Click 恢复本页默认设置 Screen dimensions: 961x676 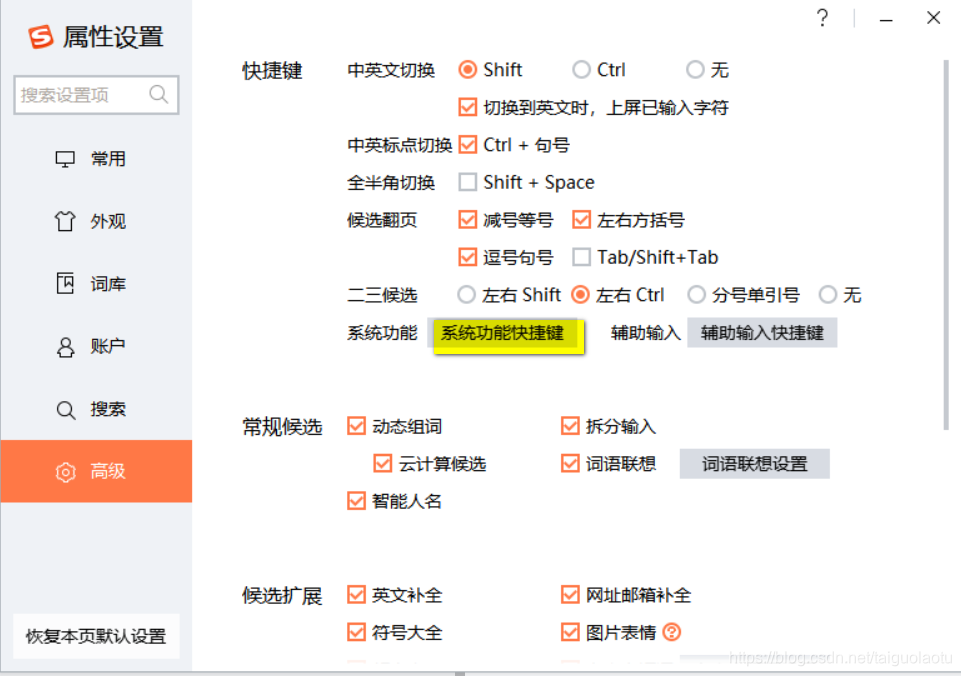click(x=95, y=636)
